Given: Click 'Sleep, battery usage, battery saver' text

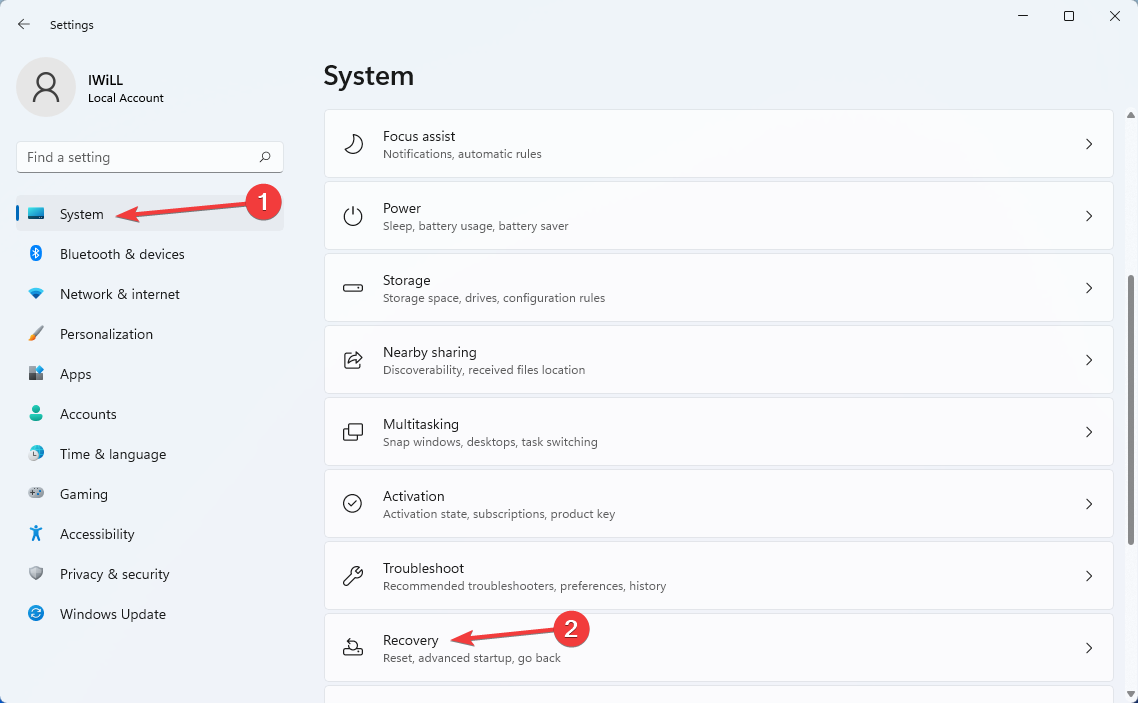Looking at the screenshot, I should point(475,226).
